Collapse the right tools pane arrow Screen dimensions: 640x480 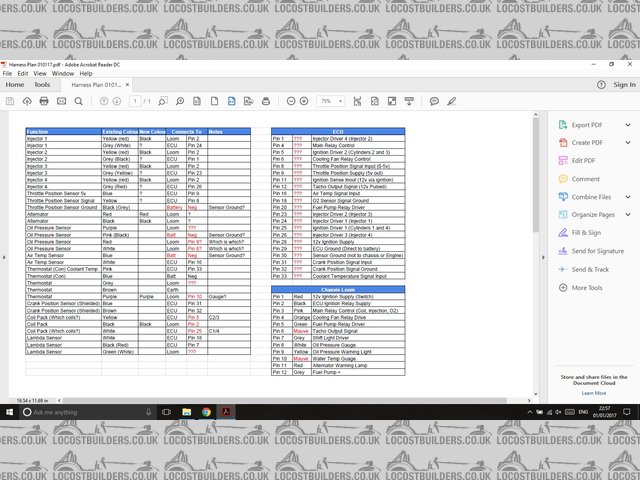[x=543, y=257]
